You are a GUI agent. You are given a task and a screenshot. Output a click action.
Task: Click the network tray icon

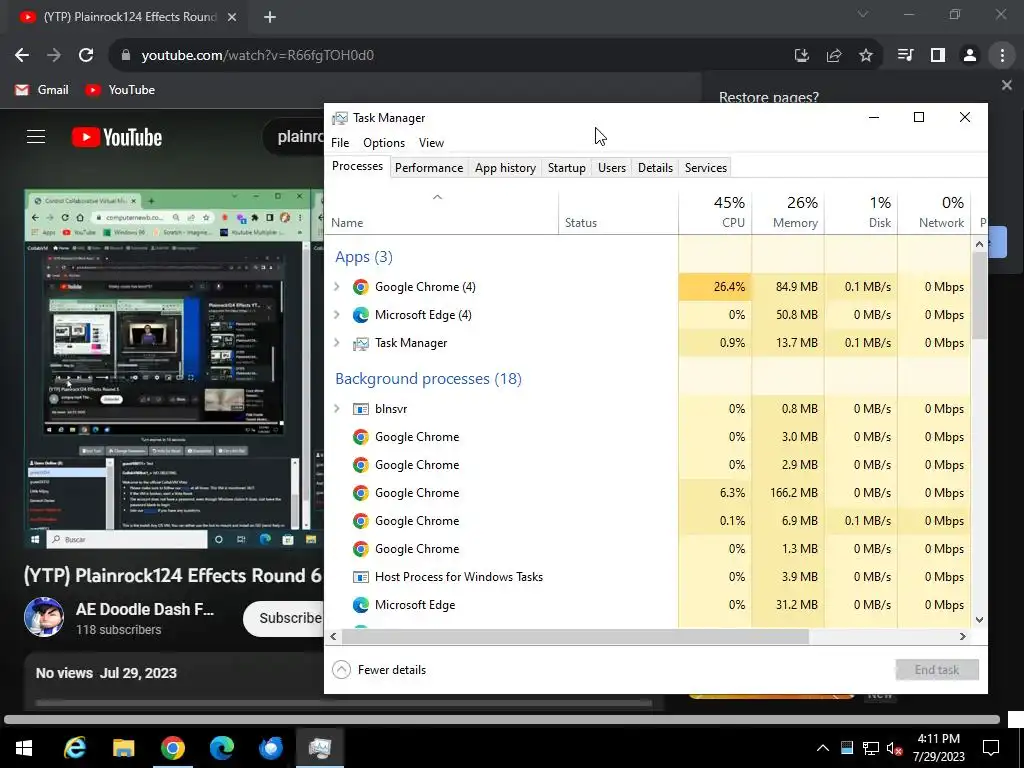[x=871, y=748]
